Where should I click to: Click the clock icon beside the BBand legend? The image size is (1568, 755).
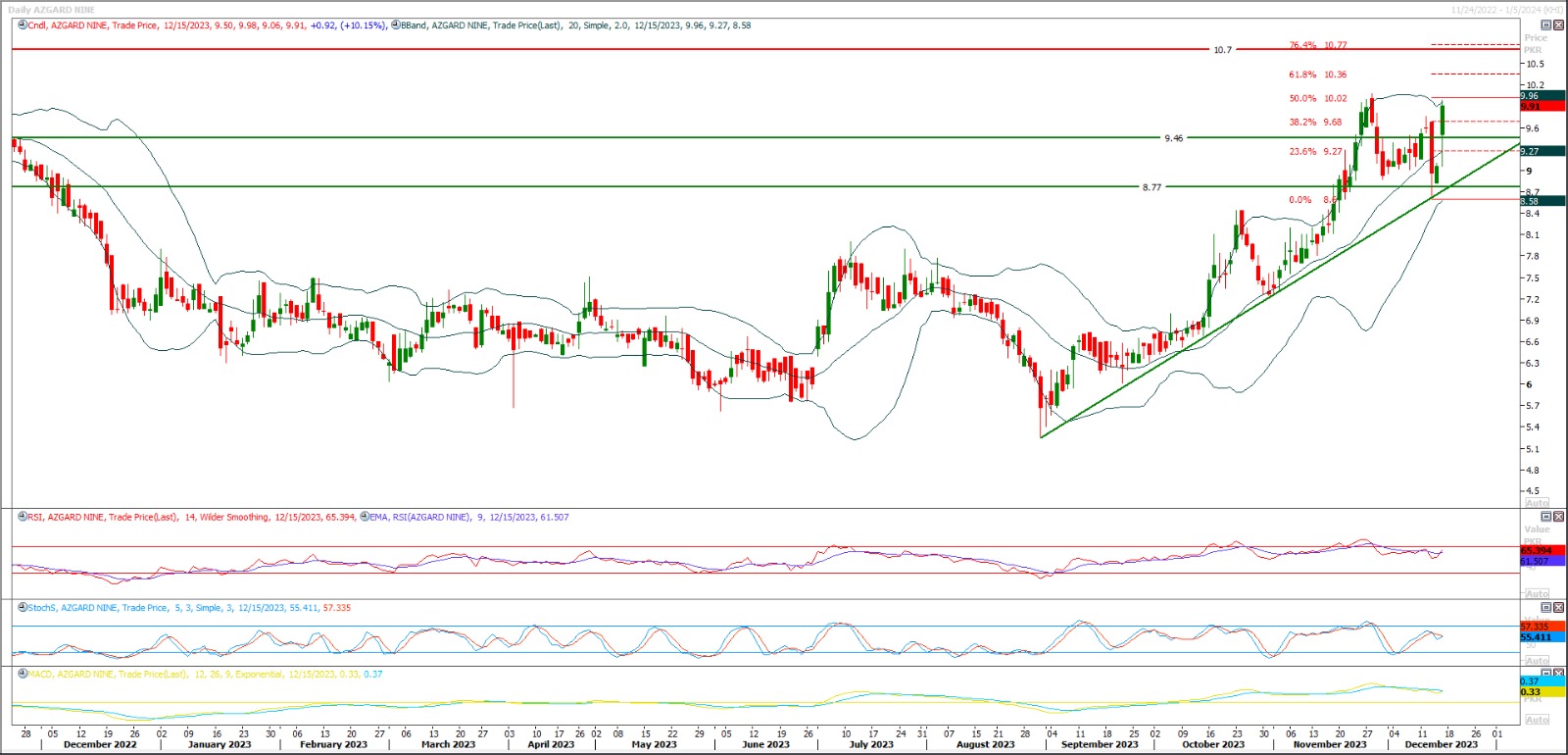tap(395, 25)
